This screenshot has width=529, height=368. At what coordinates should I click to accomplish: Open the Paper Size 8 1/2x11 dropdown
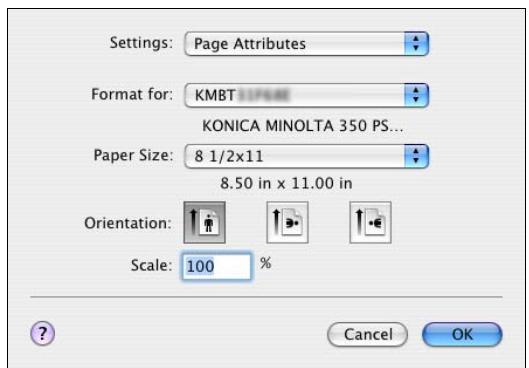307,156
